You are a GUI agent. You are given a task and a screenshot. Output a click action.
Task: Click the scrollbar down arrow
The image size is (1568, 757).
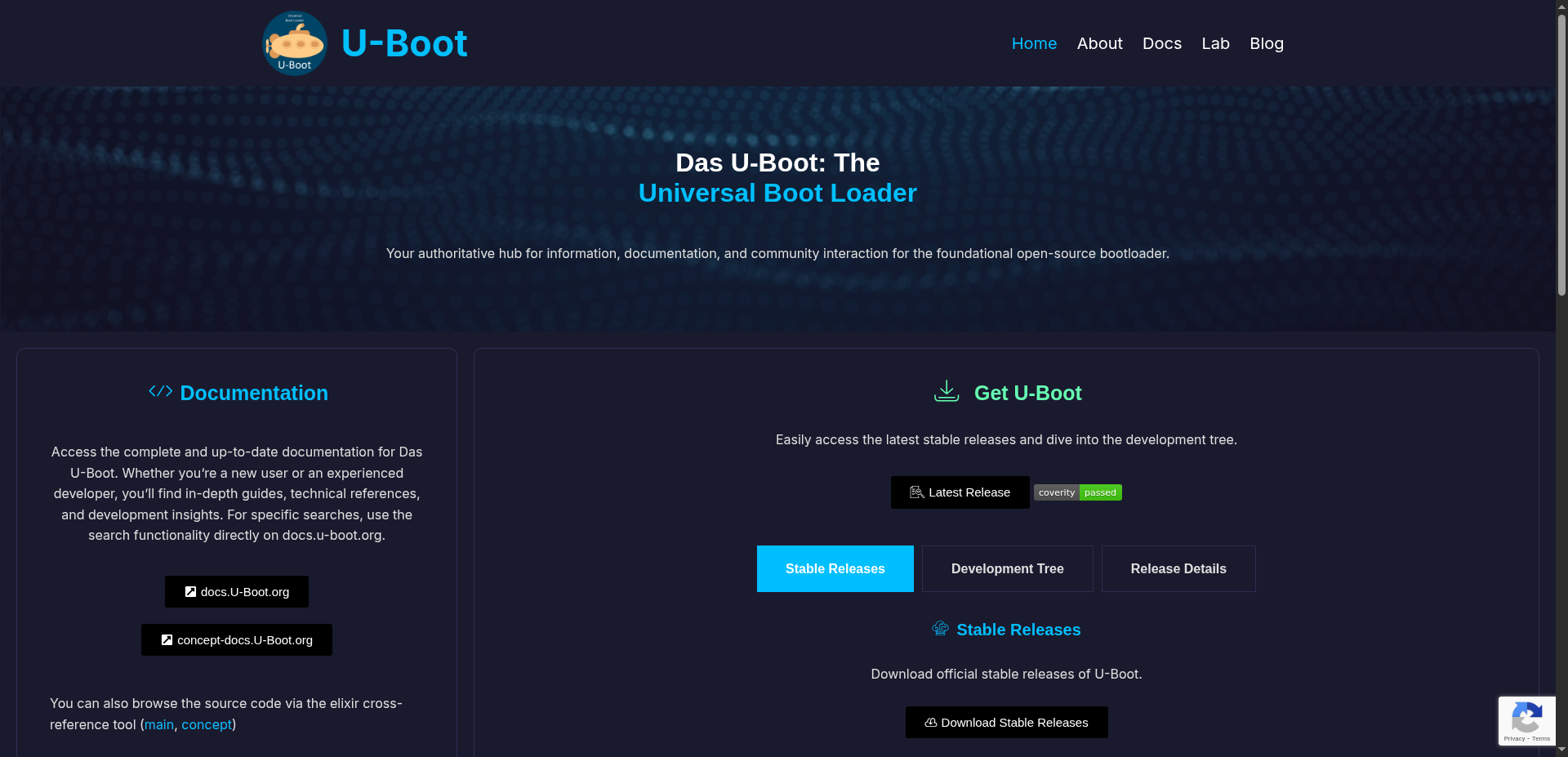(x=1561, y=750)
